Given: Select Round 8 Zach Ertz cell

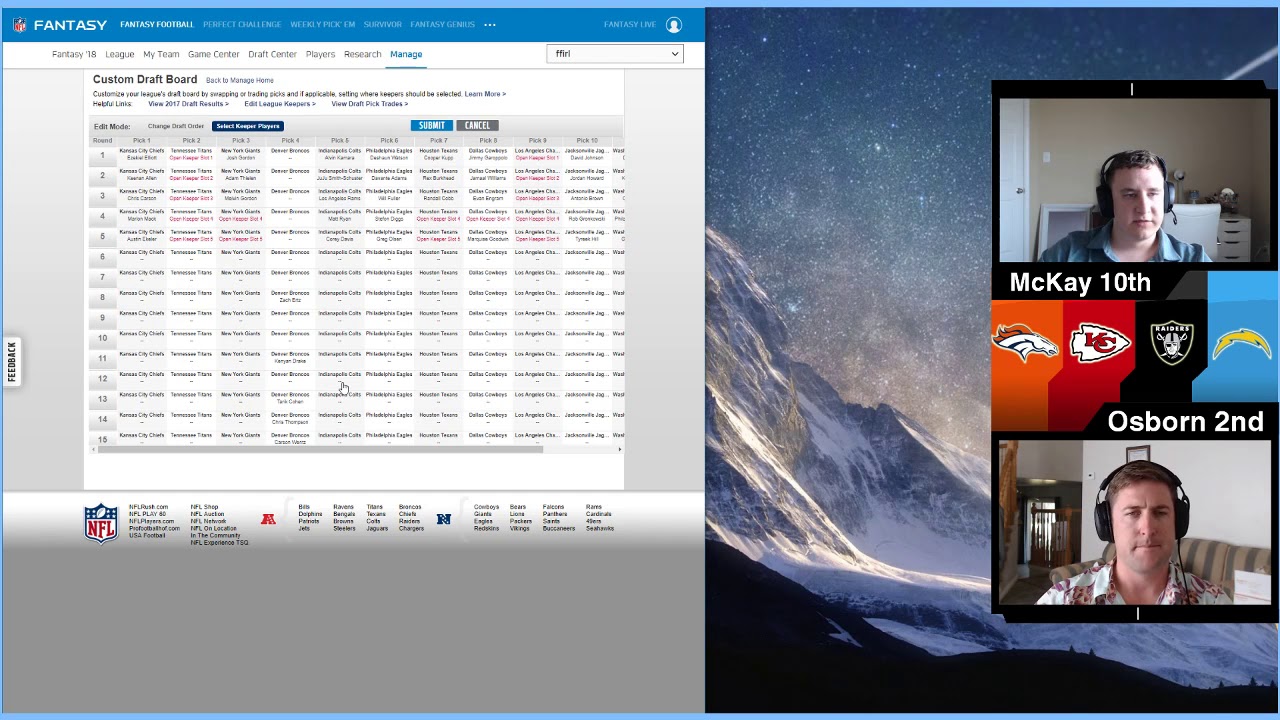Looking at the screenshot, I should click(290, 297).
